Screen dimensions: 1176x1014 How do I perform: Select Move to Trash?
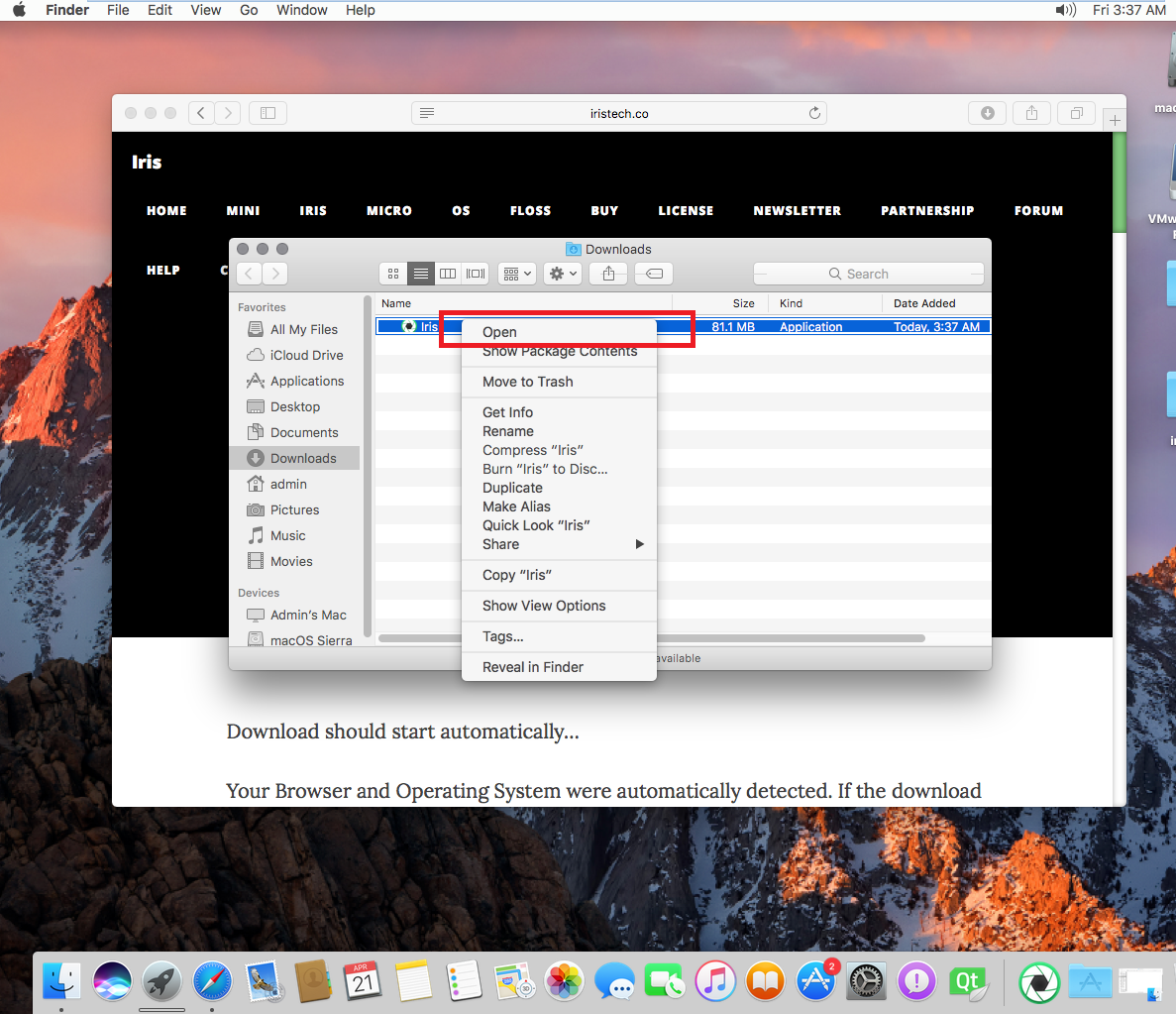point(560,382)
